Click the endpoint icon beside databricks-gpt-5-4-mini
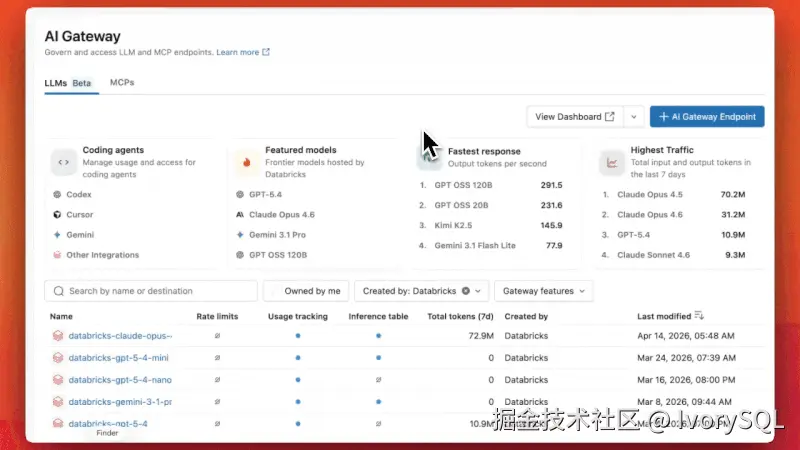This screenshot has height=450, width=800. pyautogui.click(x=58, y=358)
